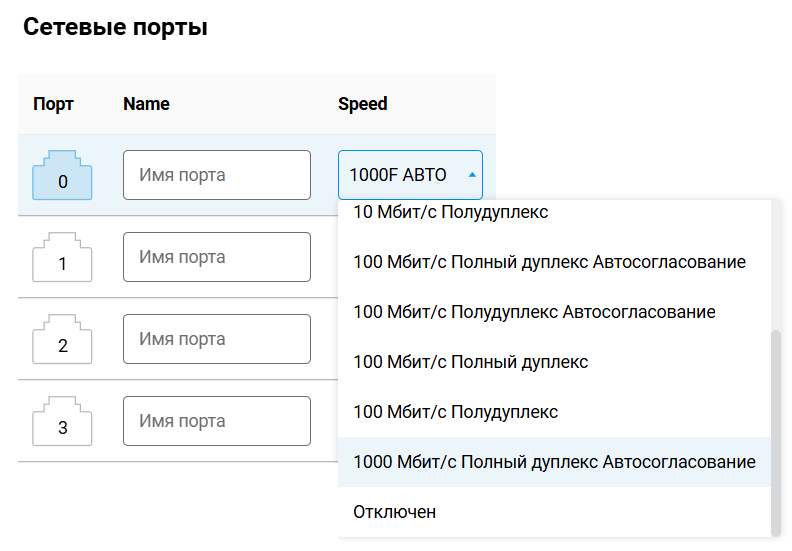Image resolution: width=792 pixels, height=551 pixels.
Task: Select the Отключен option to disable port
Action: coord(395,512)
